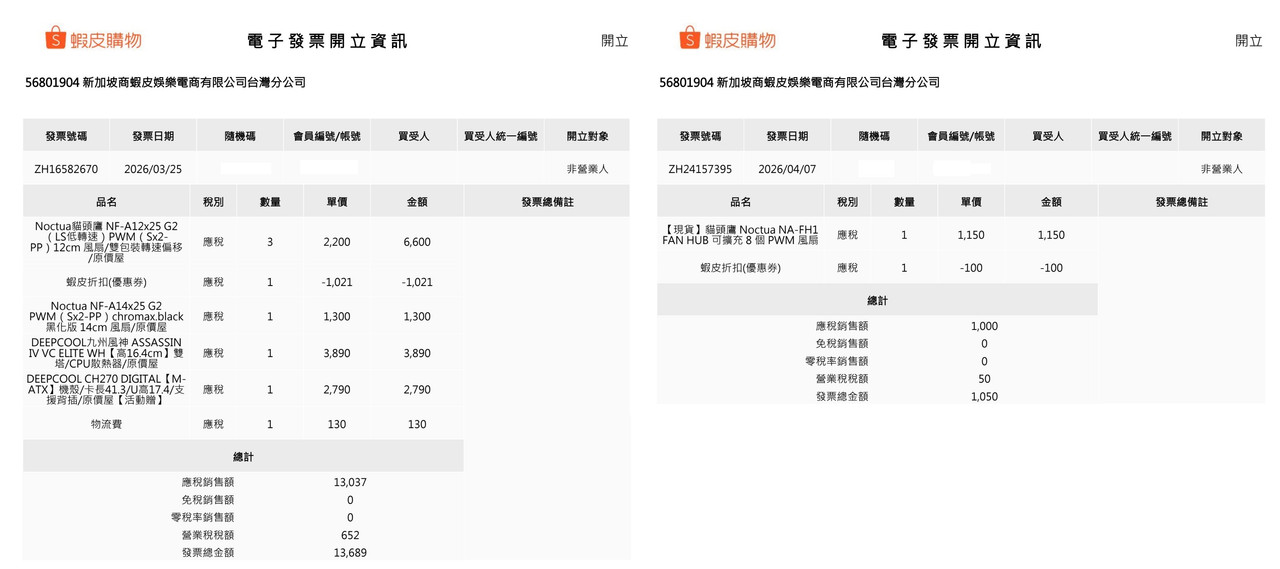
Task: Click the 發票總金額 value 1,050
Action: click(984, 397)
